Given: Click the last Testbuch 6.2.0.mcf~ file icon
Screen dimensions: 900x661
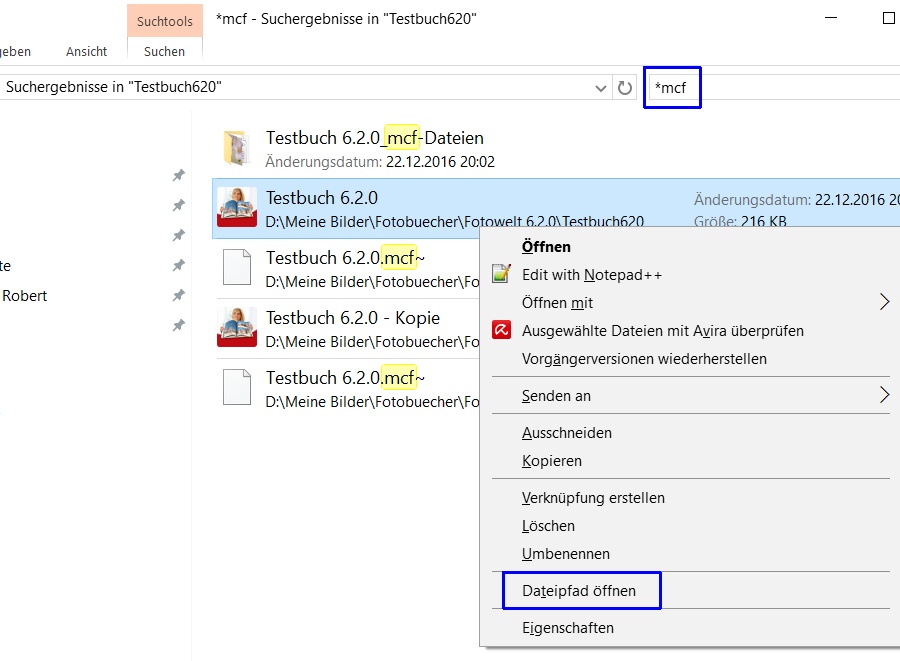Looking at the screenshot, I should 237,388.
